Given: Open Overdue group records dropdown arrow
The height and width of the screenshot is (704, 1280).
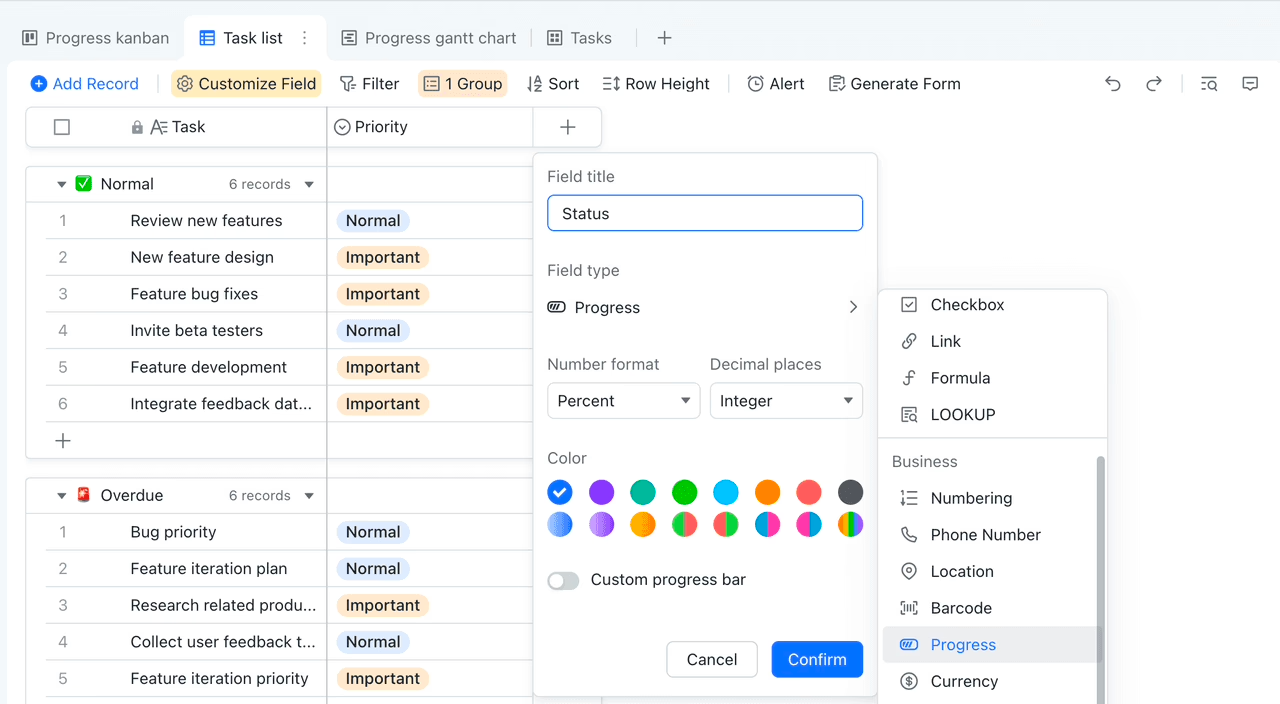Looking at the screenshot, I should (309, 496).
